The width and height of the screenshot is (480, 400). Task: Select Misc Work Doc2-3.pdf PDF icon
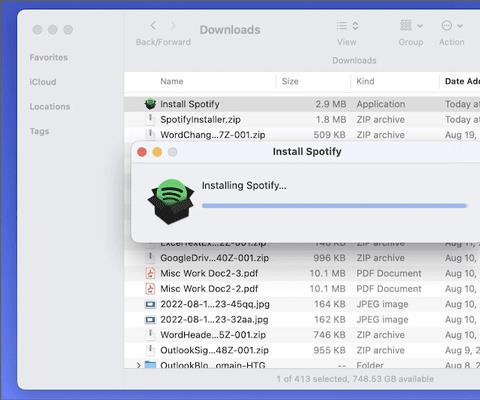click(x=150, y=273)
